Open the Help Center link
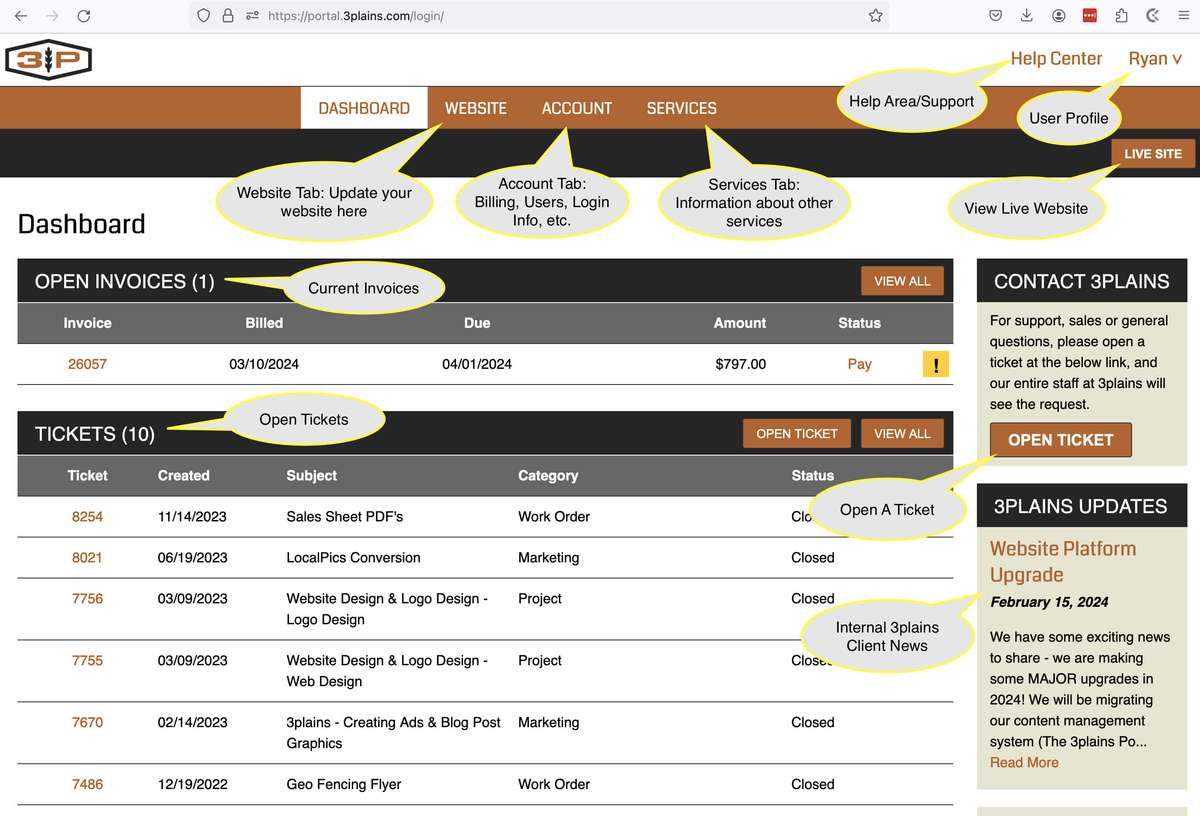 click(x=1056, y=59)
